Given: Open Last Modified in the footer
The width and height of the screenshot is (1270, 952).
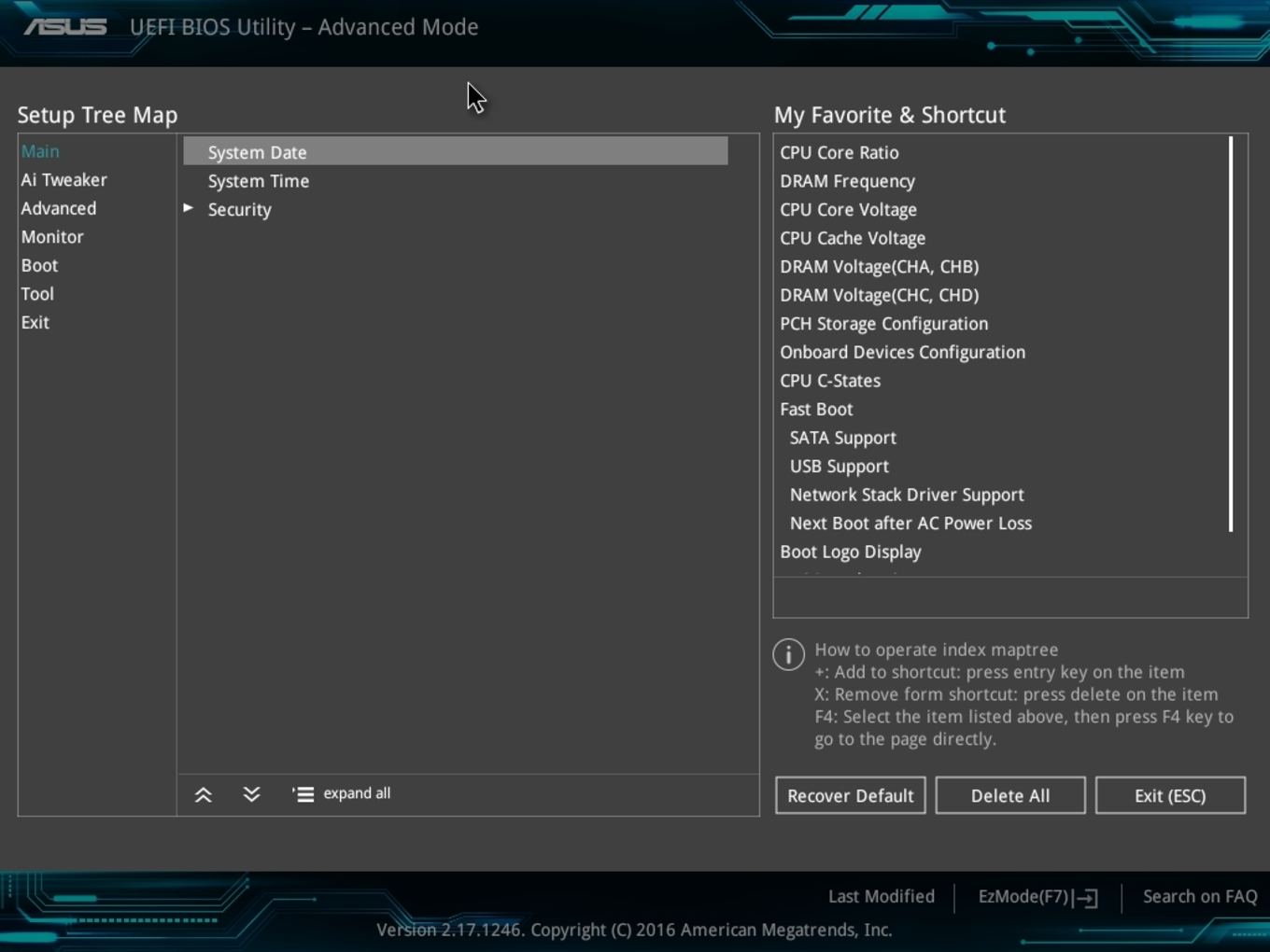Looking at the screenshot, I should tap(882, 896).
